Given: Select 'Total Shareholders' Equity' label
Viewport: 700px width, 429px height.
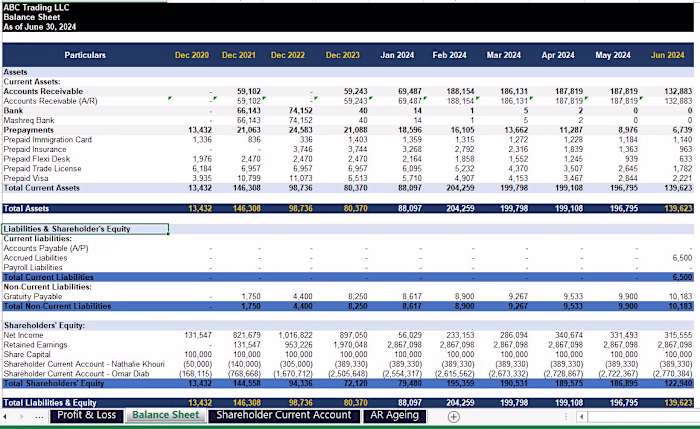Looking at the screenshot, I should [x=54, y=383].
